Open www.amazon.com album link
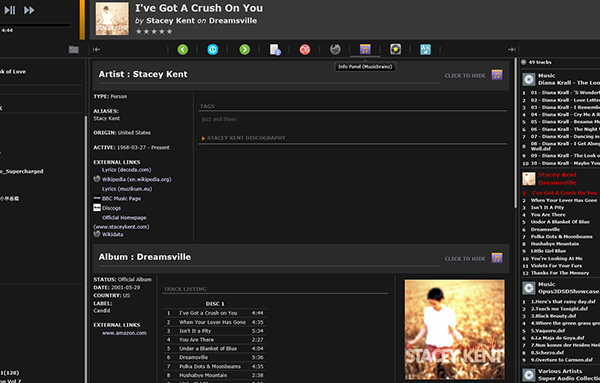This screenshot has width=600, height=383. pyautogui.click(x=124, y=333)
